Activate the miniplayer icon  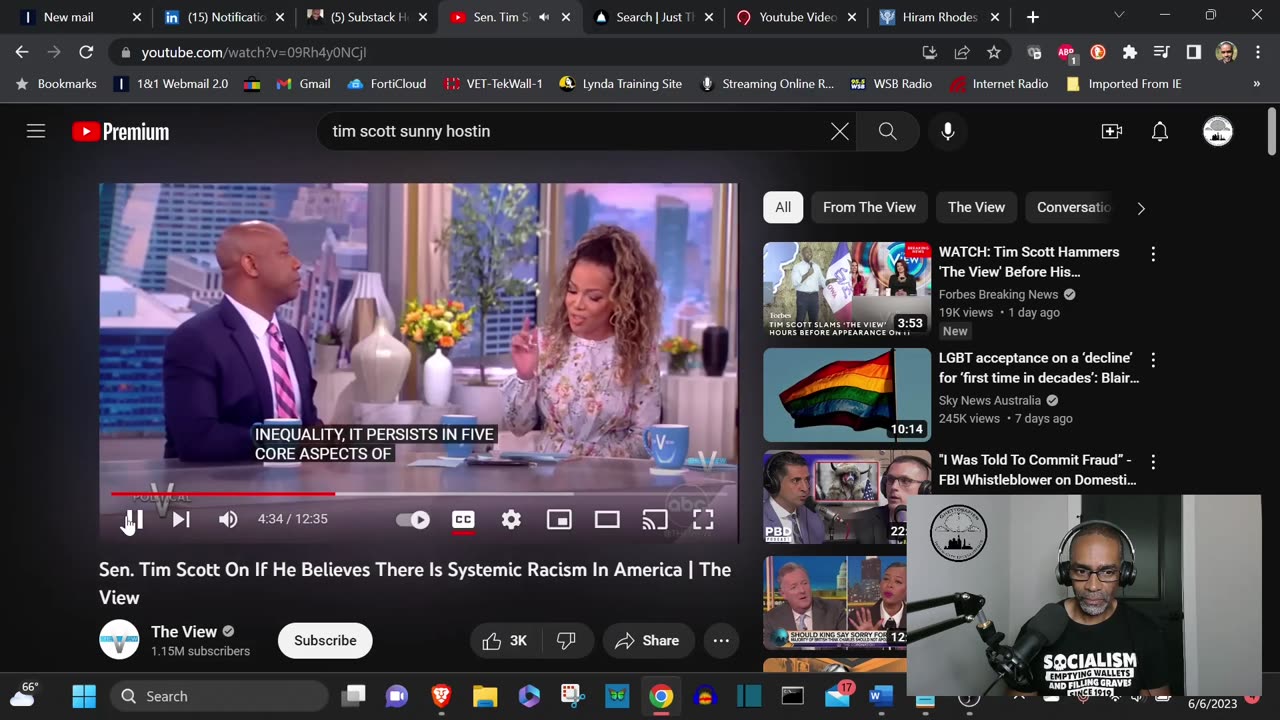coord(559,519)
